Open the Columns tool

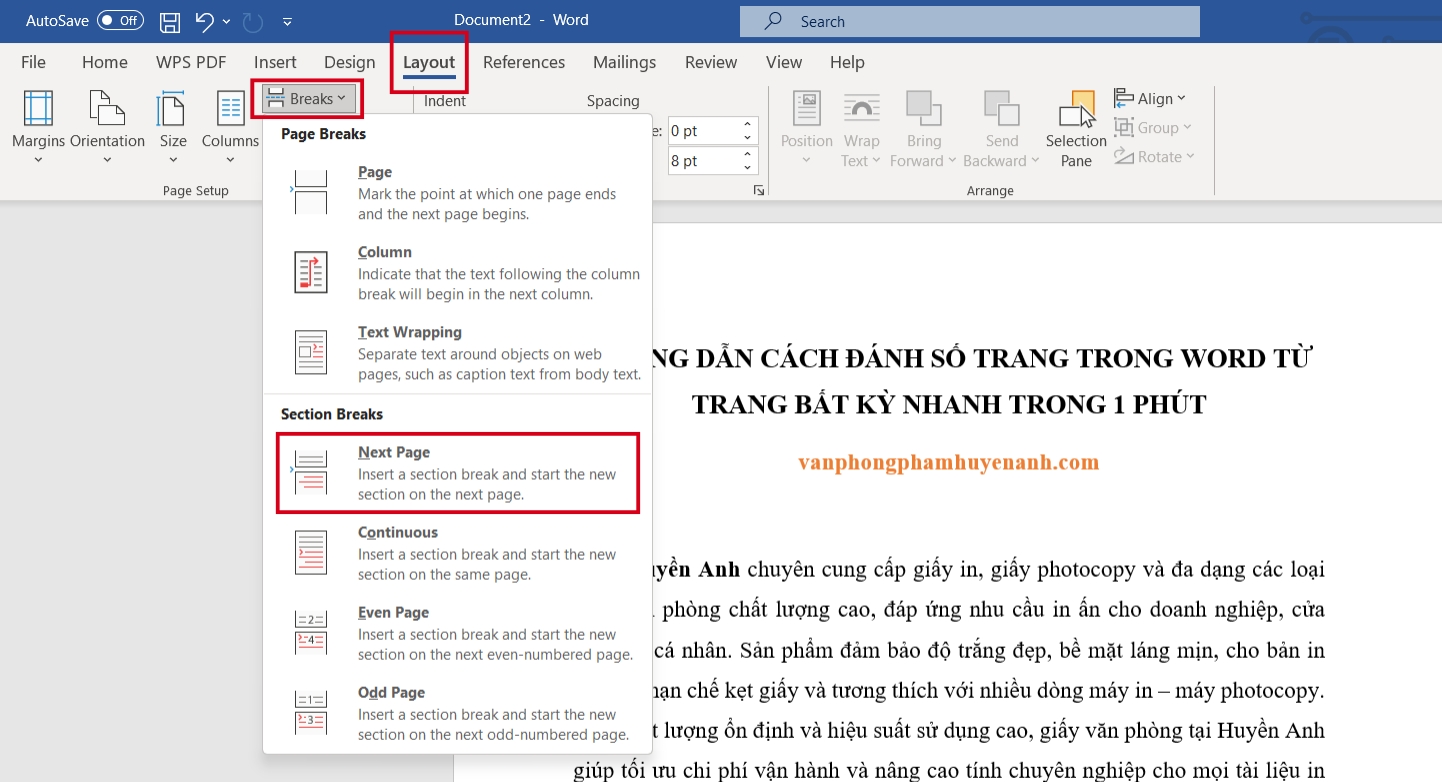coord(230,129)
